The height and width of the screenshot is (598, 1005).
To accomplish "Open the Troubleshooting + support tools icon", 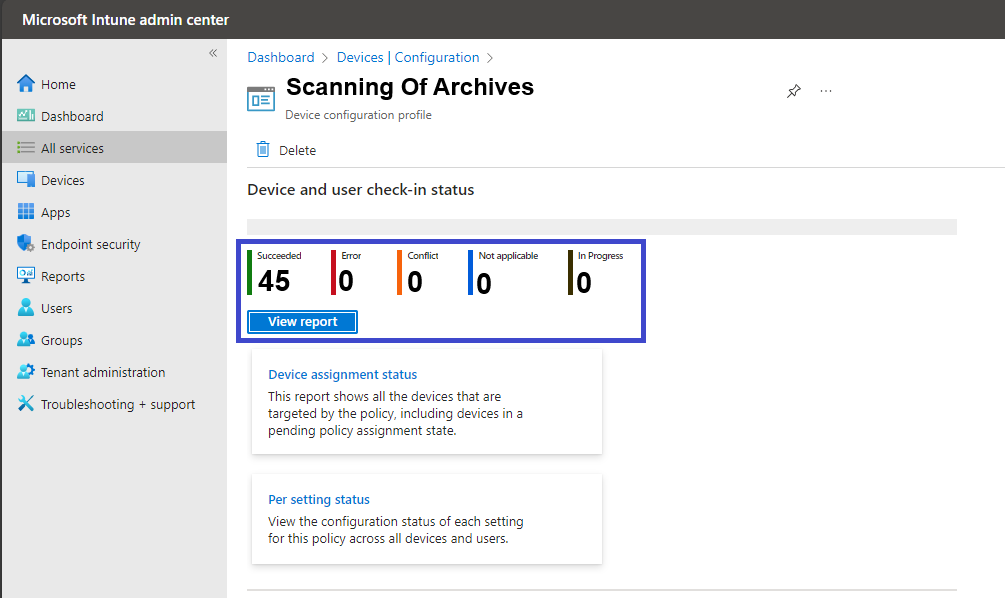I will point(26,404).
